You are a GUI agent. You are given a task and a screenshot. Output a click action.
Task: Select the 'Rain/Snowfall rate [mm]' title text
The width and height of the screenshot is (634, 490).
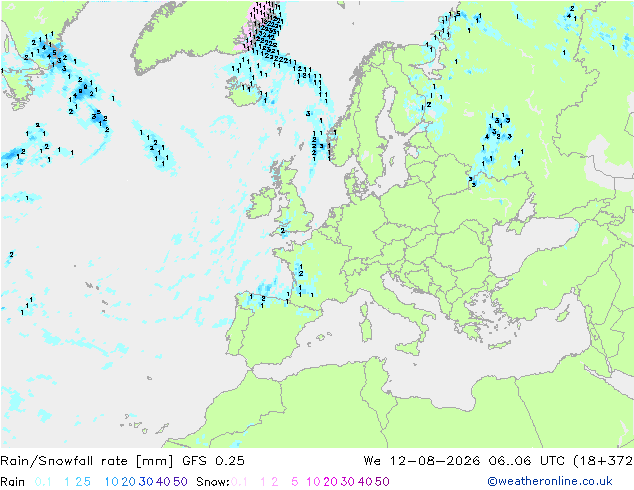tap(87, 461)
